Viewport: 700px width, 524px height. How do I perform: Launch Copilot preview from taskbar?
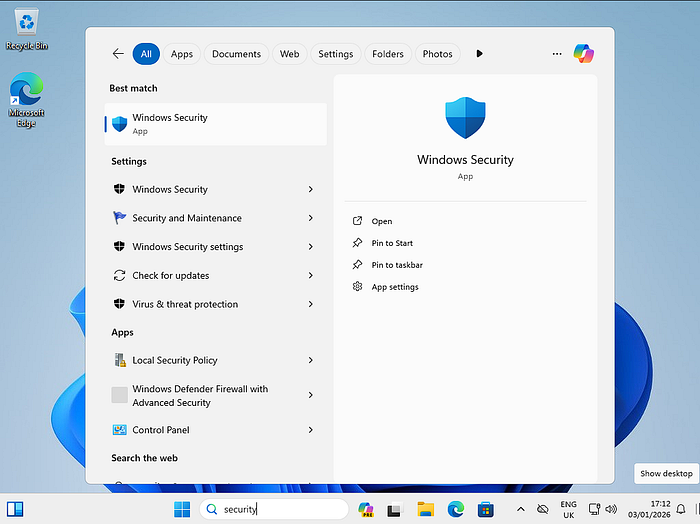click(x=366, y=509)
